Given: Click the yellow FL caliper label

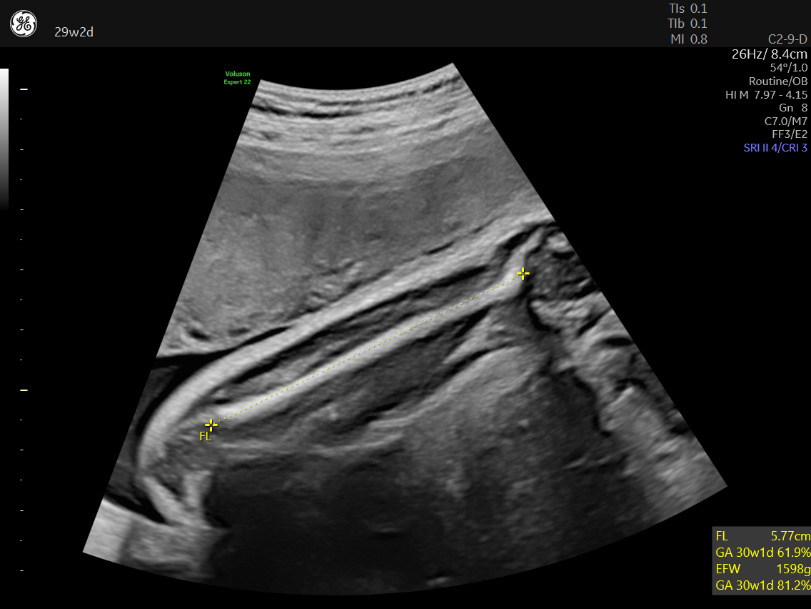Looking at the screenshot, I should point(204,436).
